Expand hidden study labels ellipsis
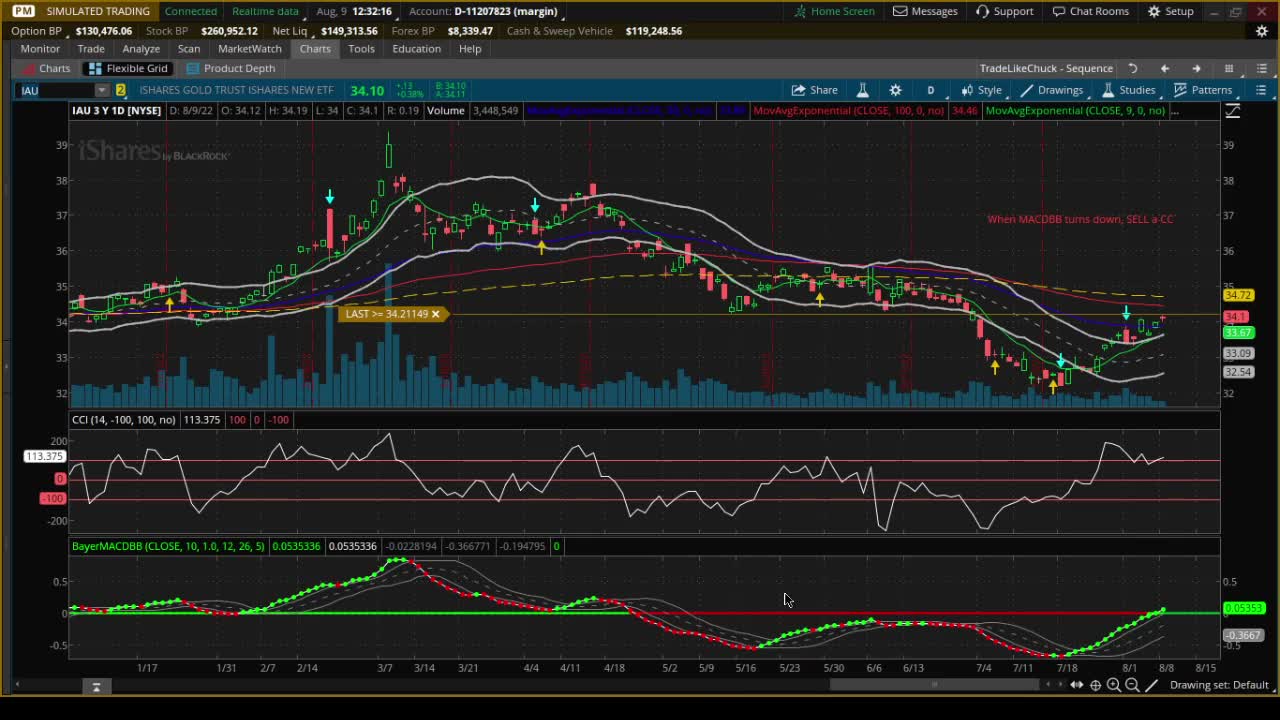Screen dimensions: 1280x720 click(1174, 111)
